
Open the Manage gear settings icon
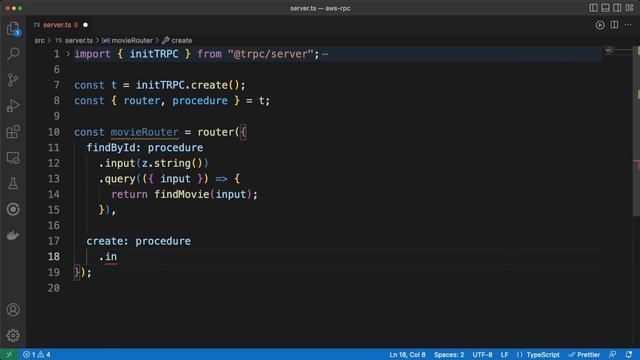click(13, 336)
